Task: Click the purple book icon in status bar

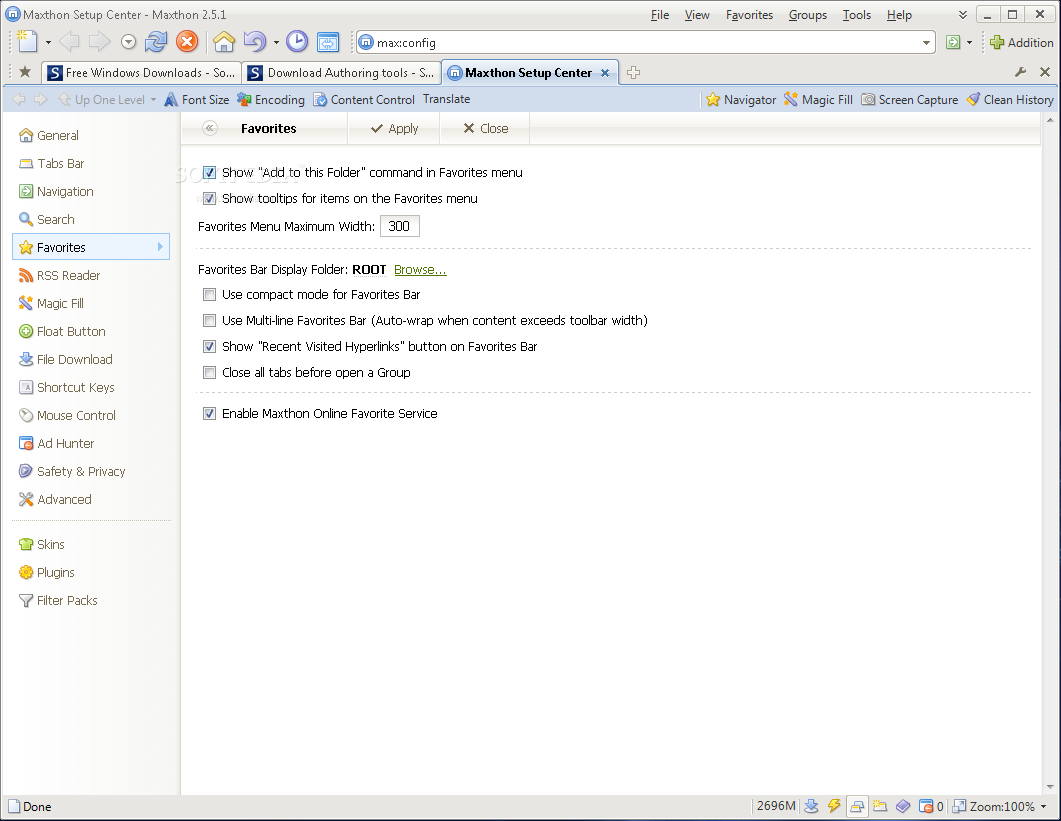Action: [903, 806]
